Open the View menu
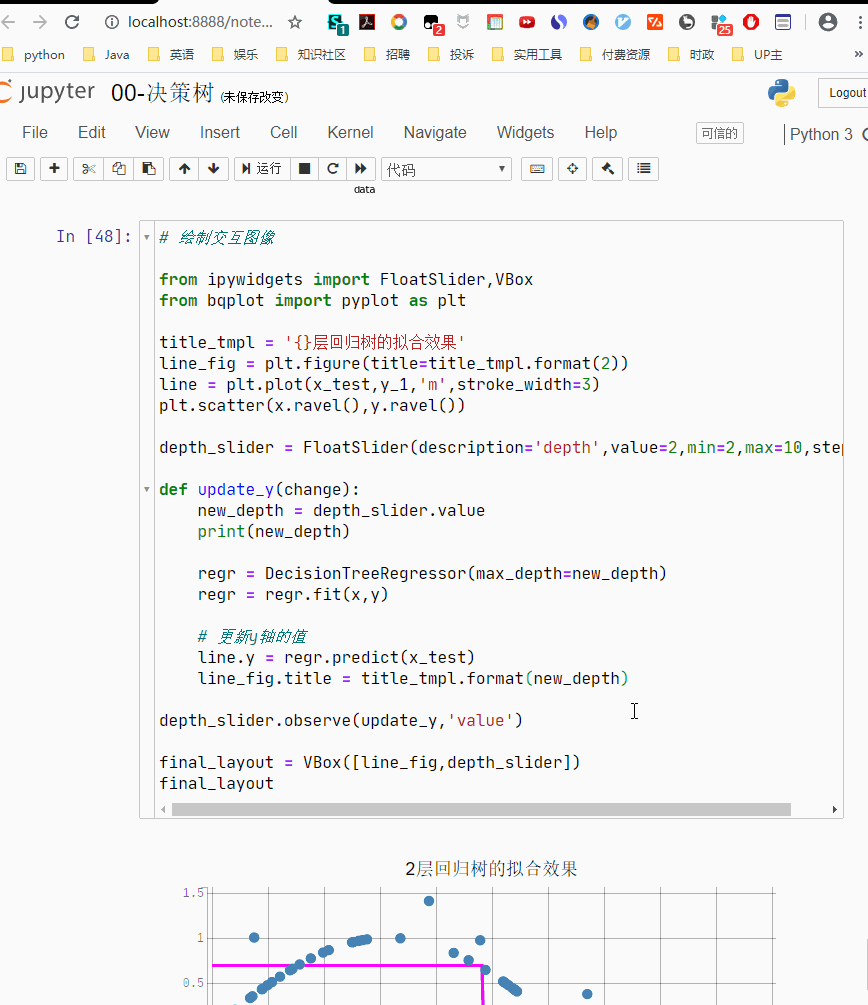The width and height of the screenshot is (868, 1005). point(152,133)
